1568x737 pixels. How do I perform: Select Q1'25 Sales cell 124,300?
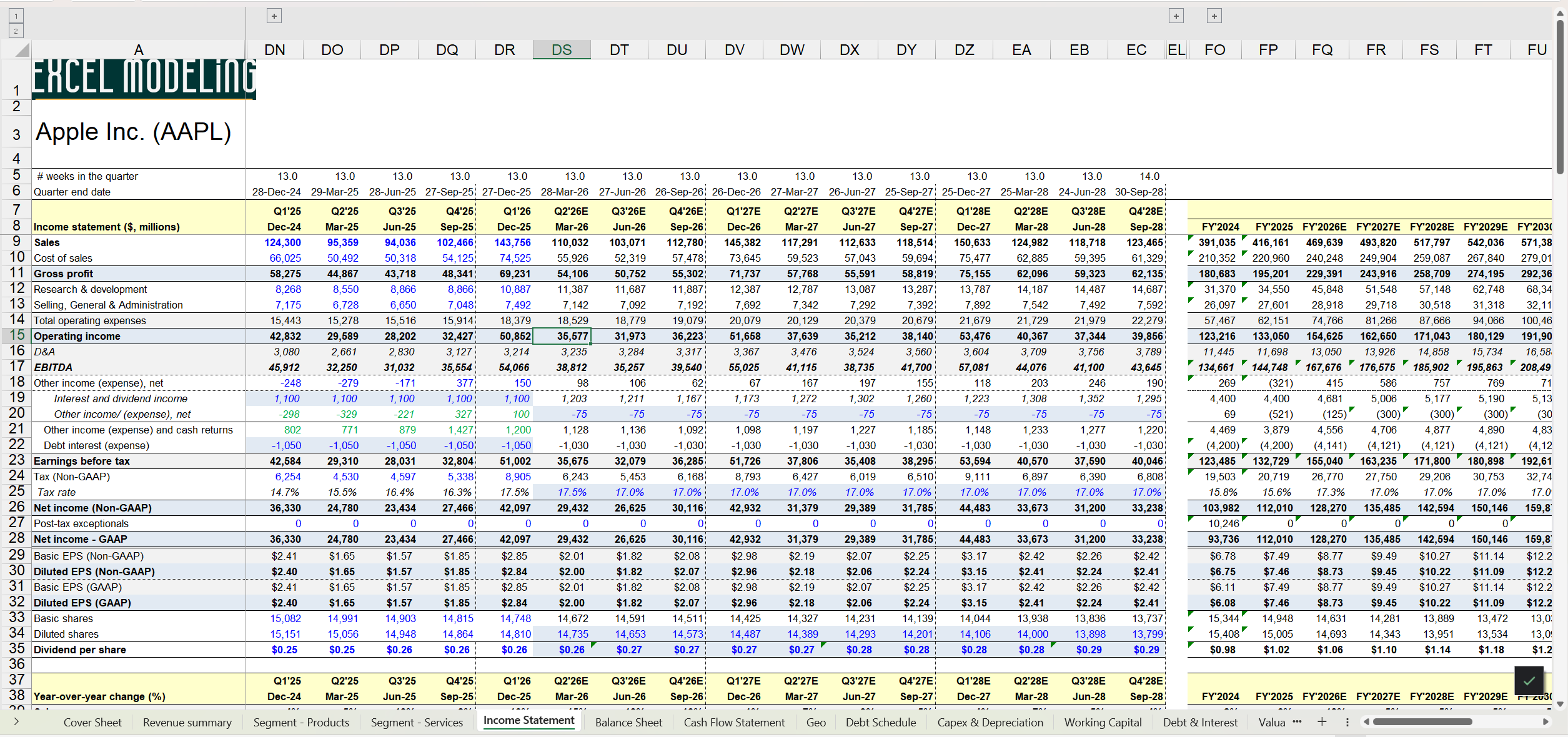coord(275,242)
